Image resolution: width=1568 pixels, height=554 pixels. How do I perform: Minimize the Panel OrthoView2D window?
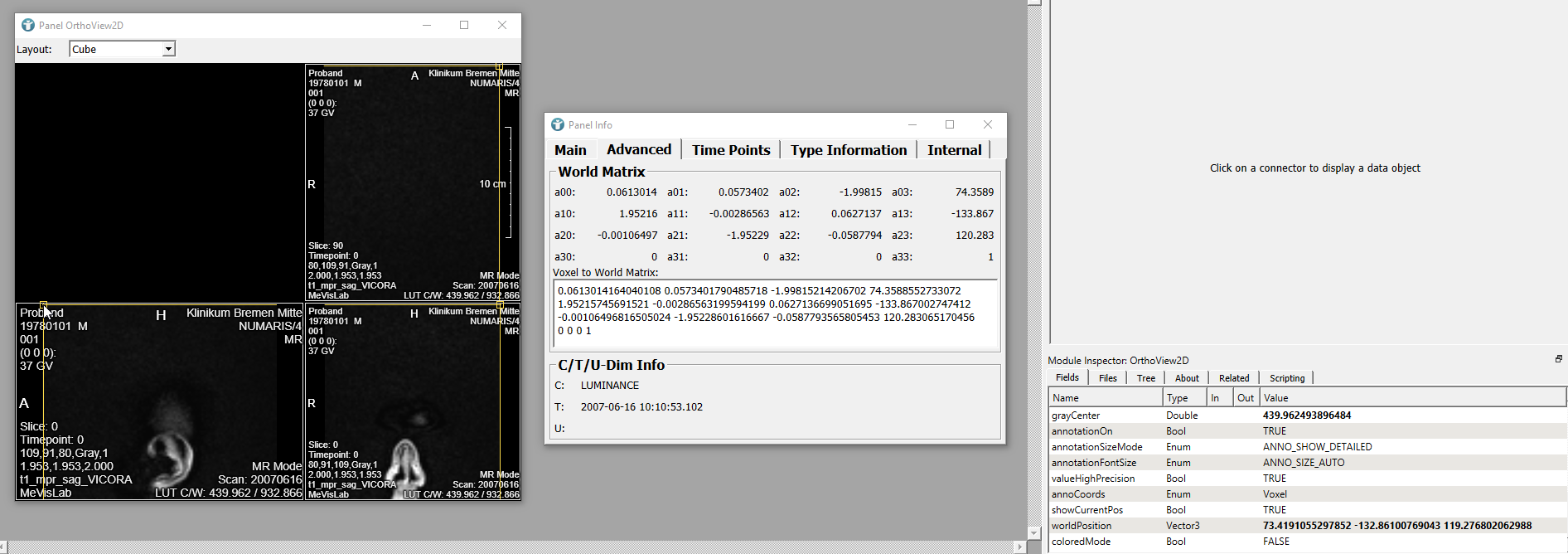(x=427, y=25)
